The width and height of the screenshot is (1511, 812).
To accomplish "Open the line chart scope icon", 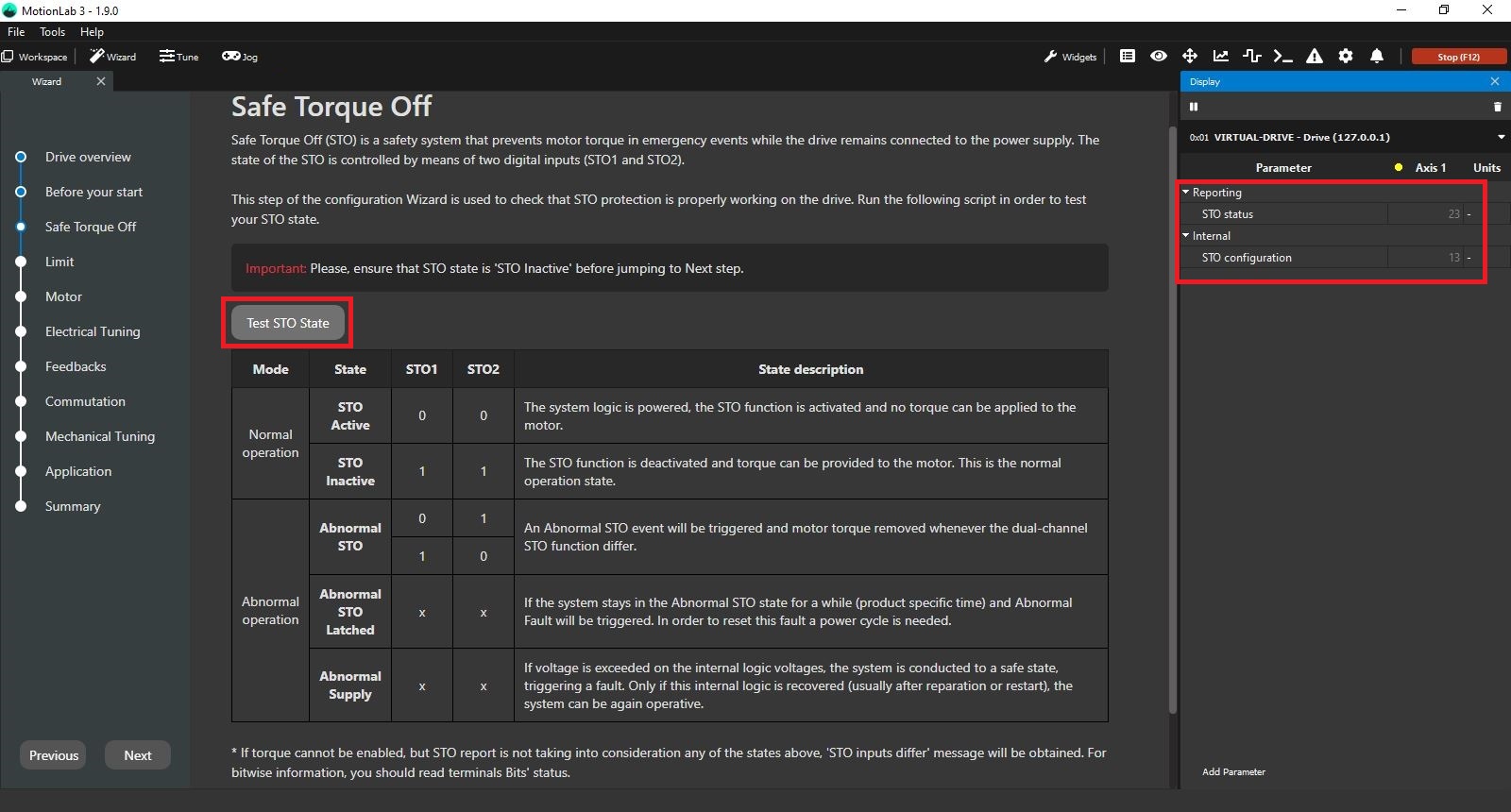I will pos(1221,57).
